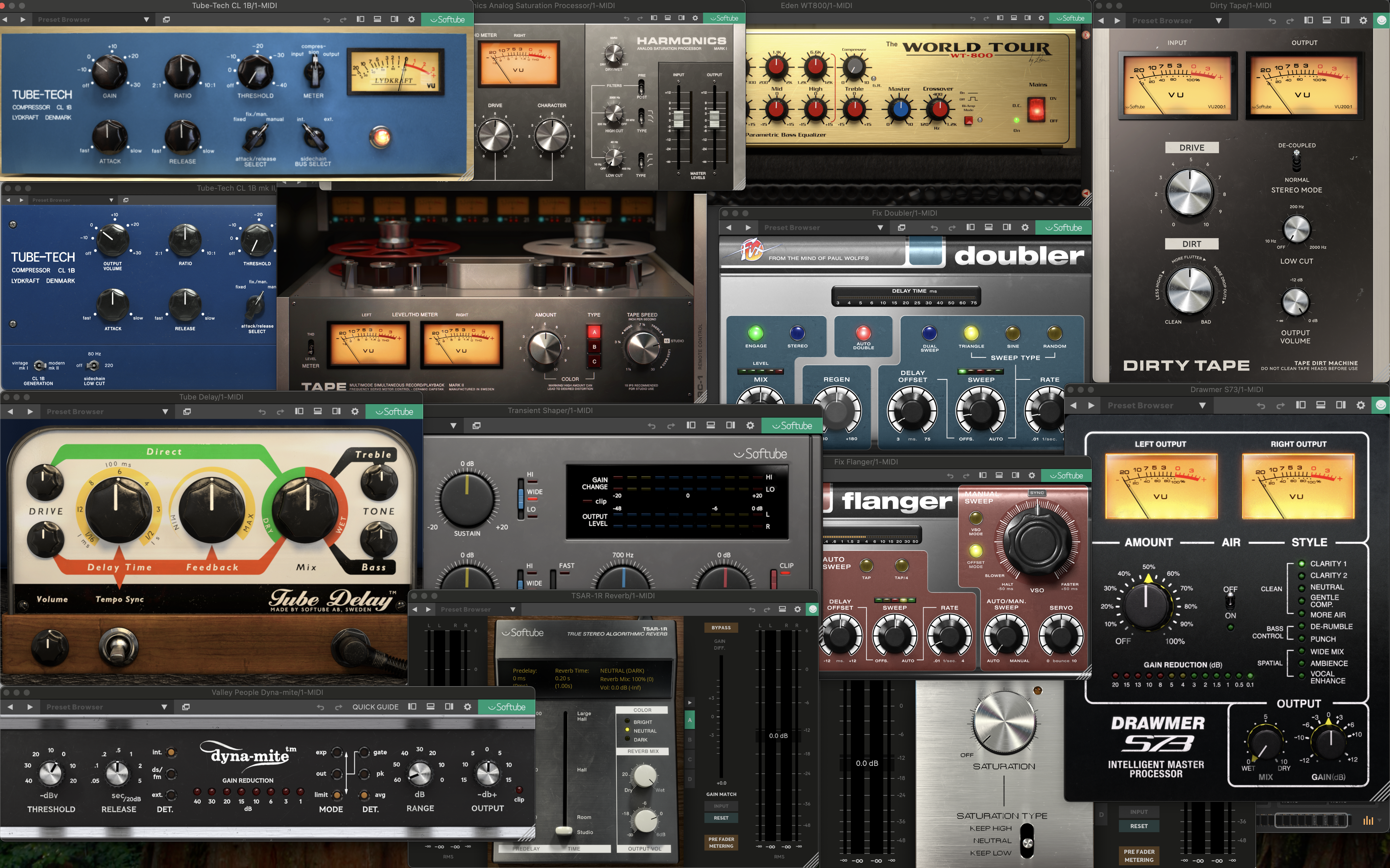Open settings gear in Tube-Tech CL 1B window
This screenshot has width=1390, height=868.
tap(411, 20)
